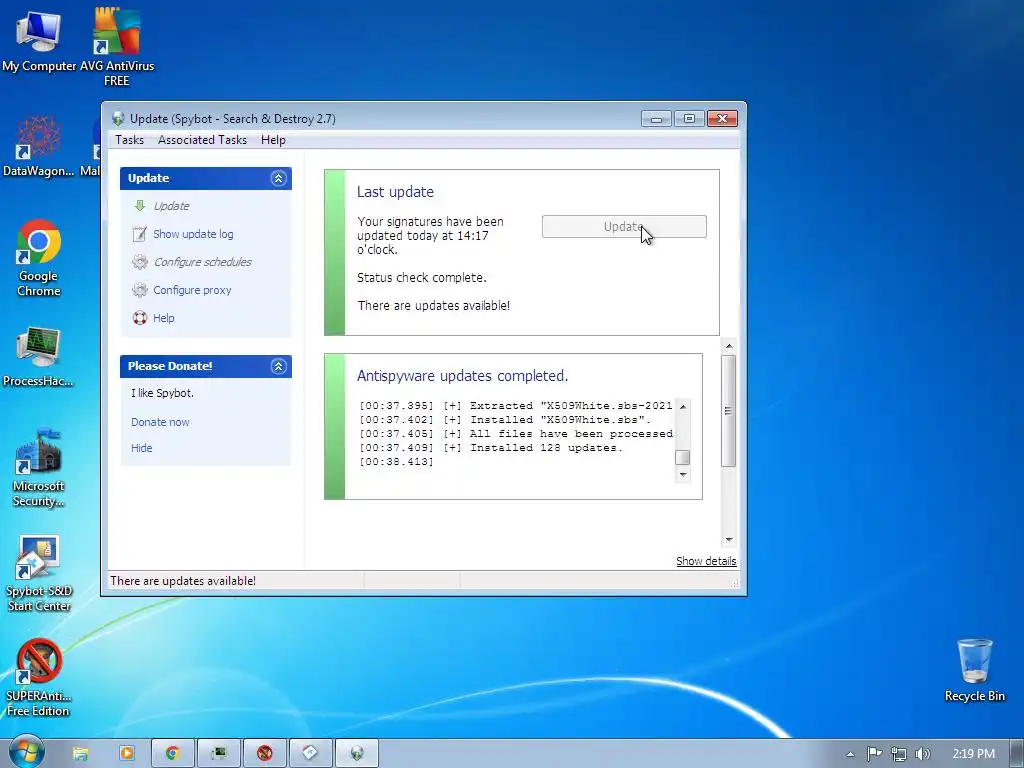Image resolution: width=1024 pixels, height=768 pixels.
Task: Collapse the Please Donate! panel
Action: (278, 366)
